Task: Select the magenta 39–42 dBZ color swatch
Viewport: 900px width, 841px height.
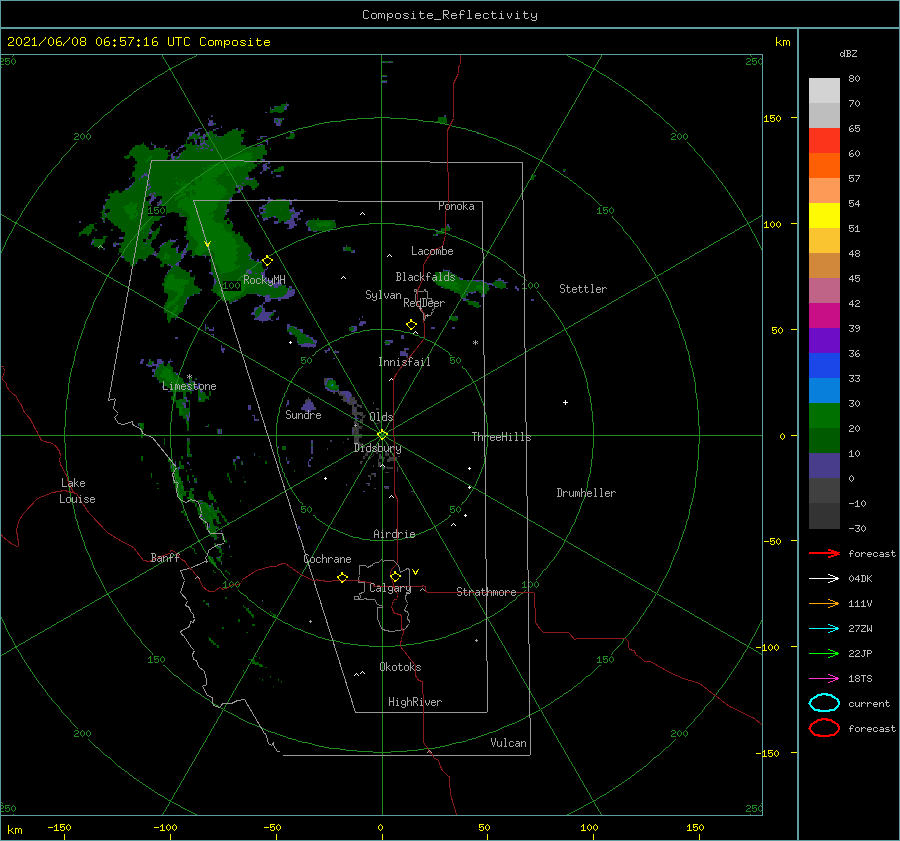Action: tap(824, 316)
